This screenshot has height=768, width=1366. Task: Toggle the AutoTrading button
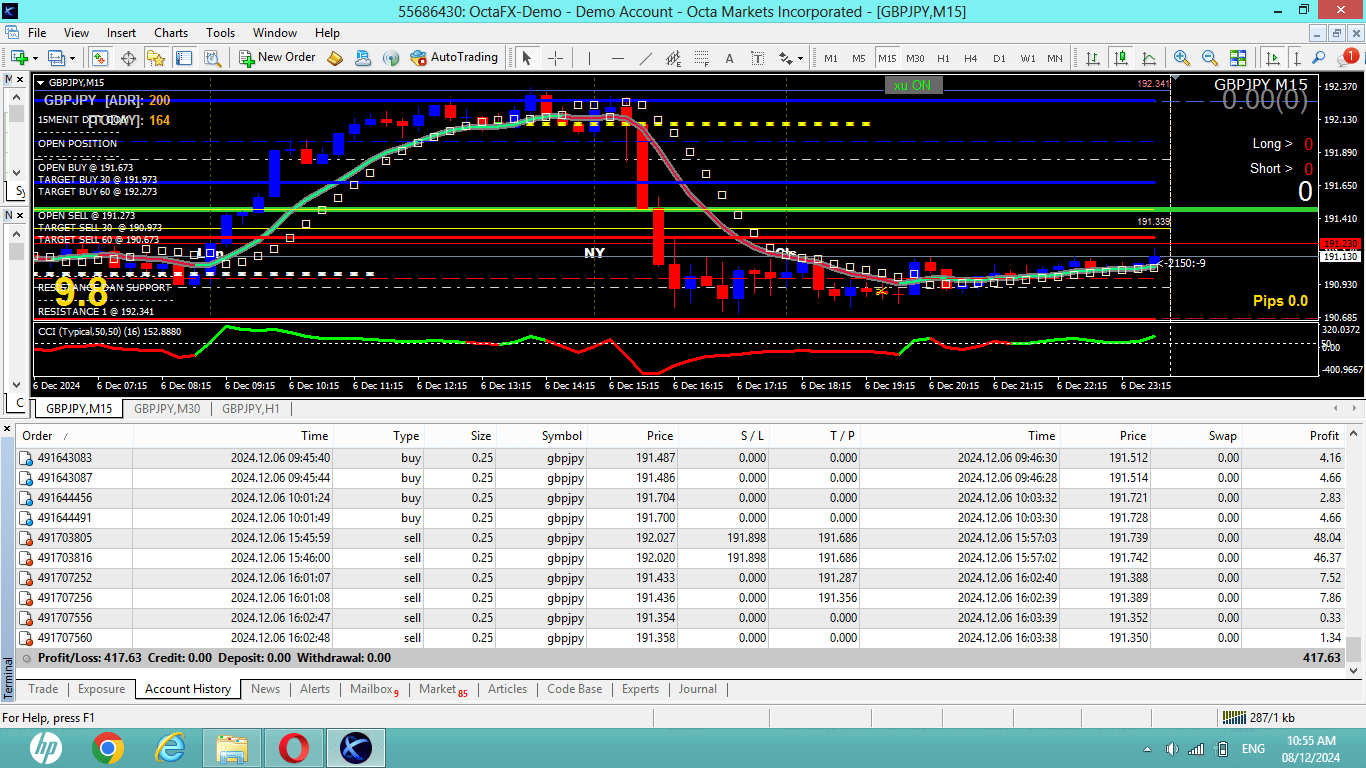coord(454,58)
